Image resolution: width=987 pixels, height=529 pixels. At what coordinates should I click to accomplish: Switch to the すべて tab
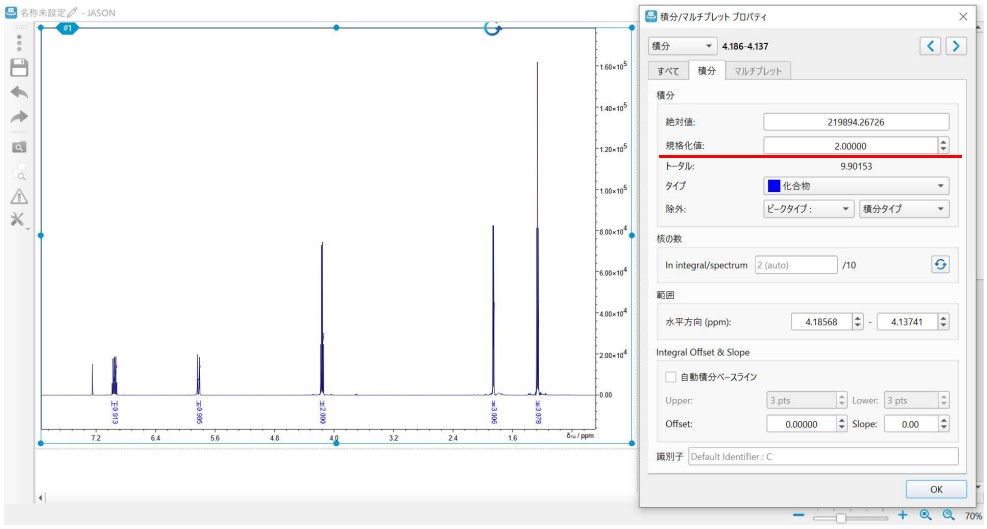pos(667,70)
